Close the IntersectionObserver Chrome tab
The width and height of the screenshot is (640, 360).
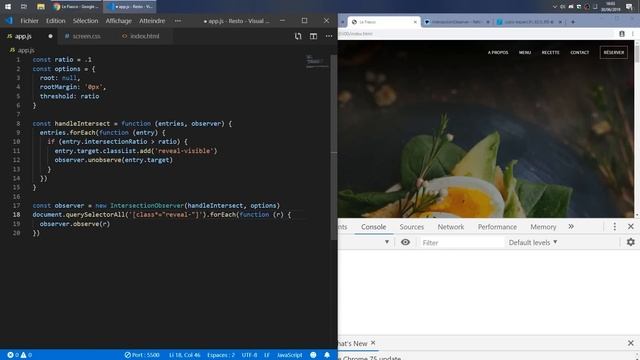pyautogui.click(x=488, y=22)
